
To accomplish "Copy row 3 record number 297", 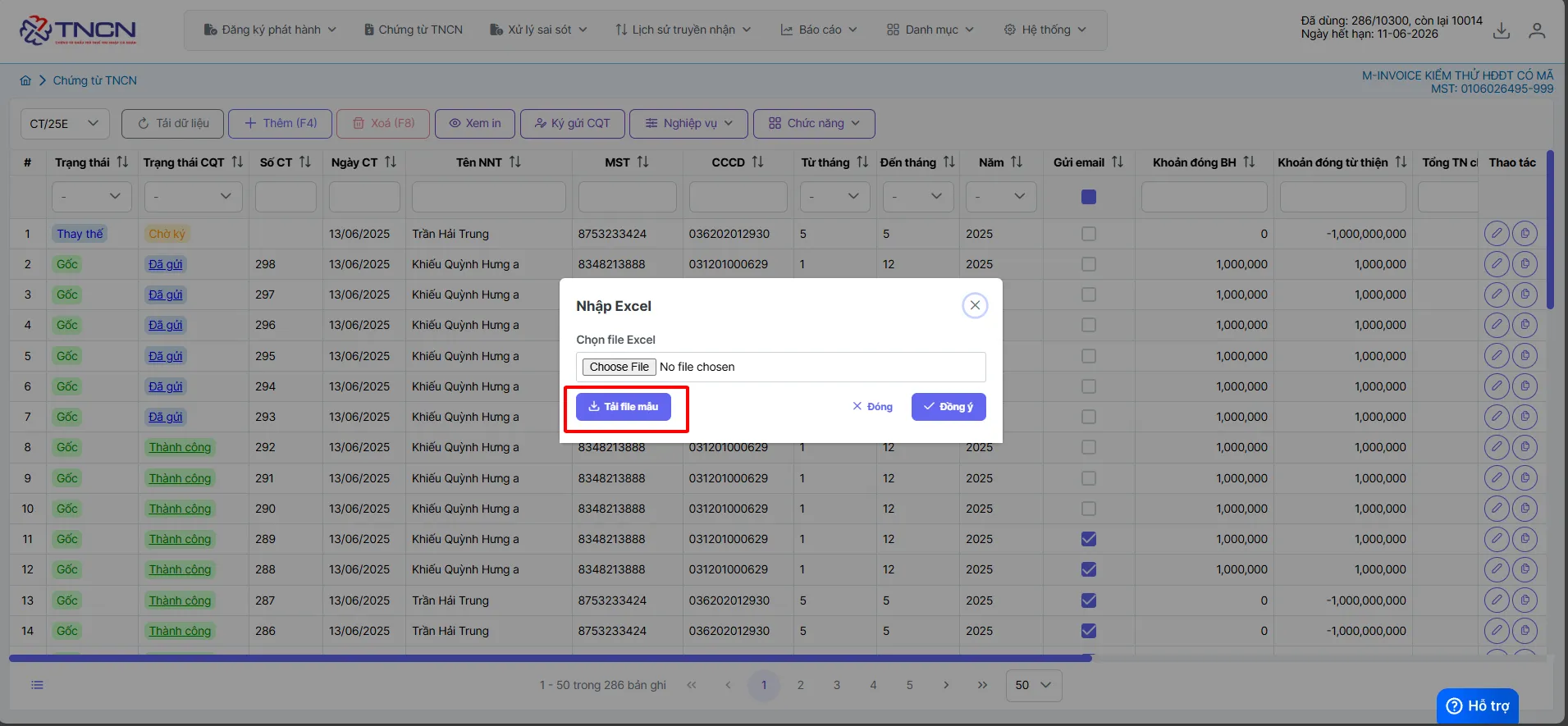I will pyautogui.click(x=1525, y=295).
